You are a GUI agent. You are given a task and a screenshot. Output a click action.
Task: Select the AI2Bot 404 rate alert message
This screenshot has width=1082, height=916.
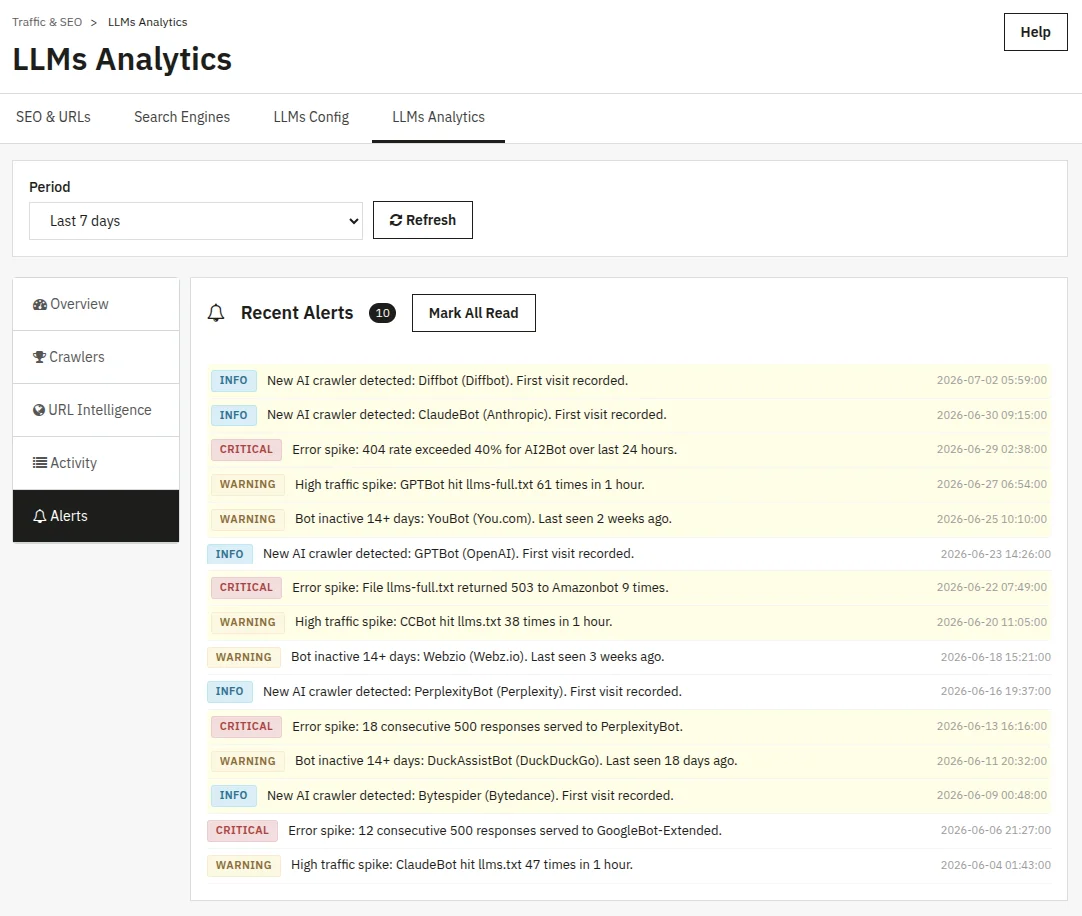(x=484, y=449)
